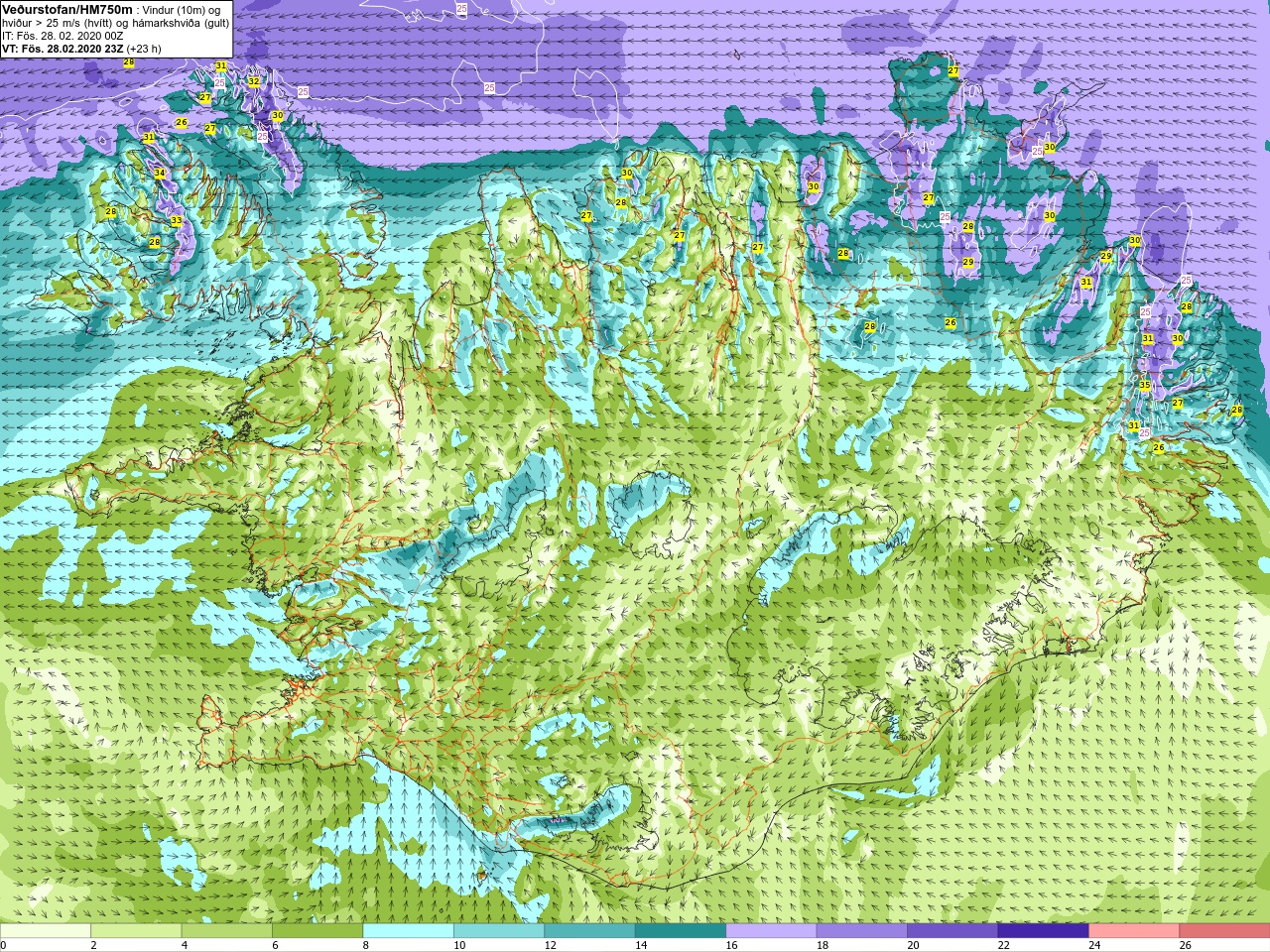1270x952 pixels.
Task: Pick the 0–2 m/s legend color swatch
Action: [46, 932]
